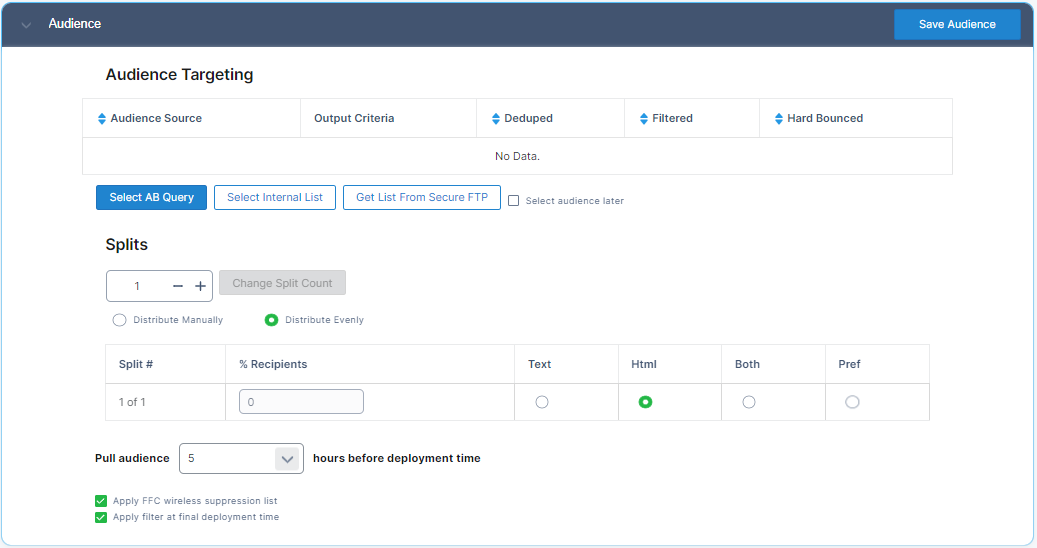This screenshot has height=548, width=1037.
Task: Click sort arrows next to Deduped
Action: [x=496, y=118]
